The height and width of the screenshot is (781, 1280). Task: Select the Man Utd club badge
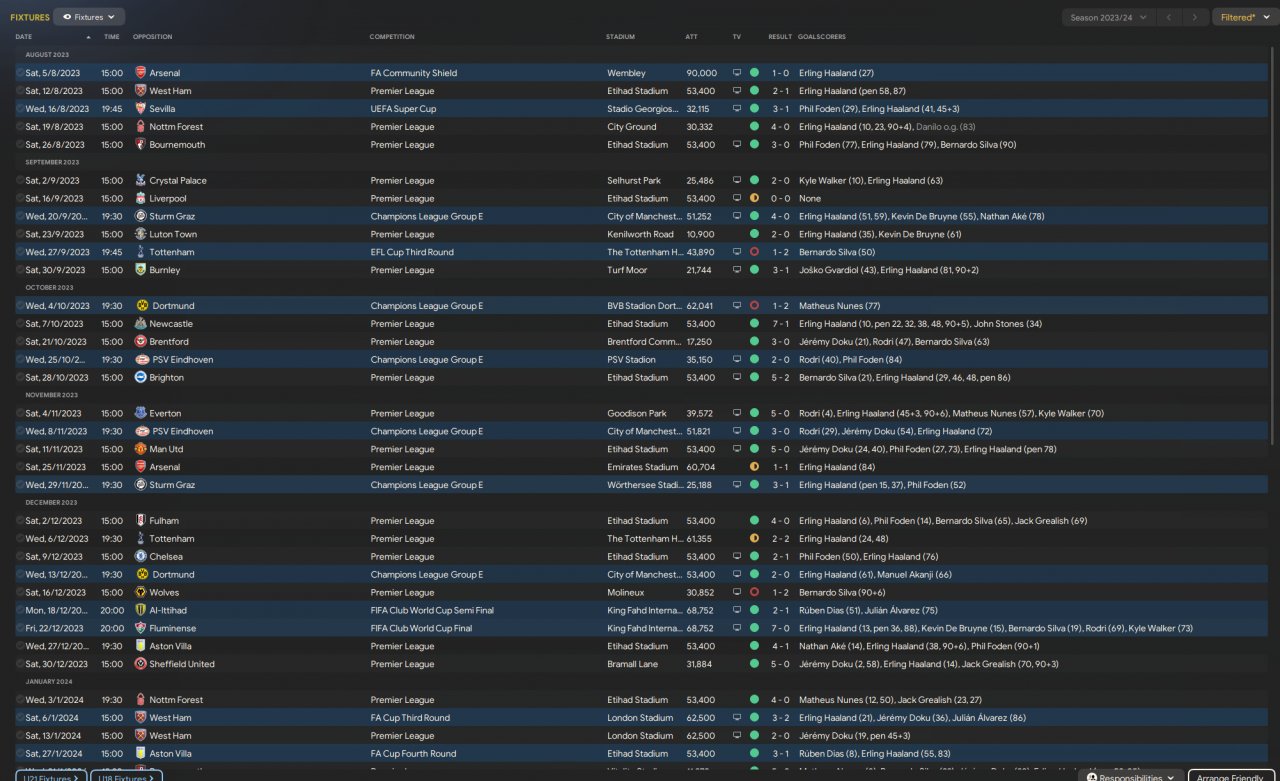(140, 449)
